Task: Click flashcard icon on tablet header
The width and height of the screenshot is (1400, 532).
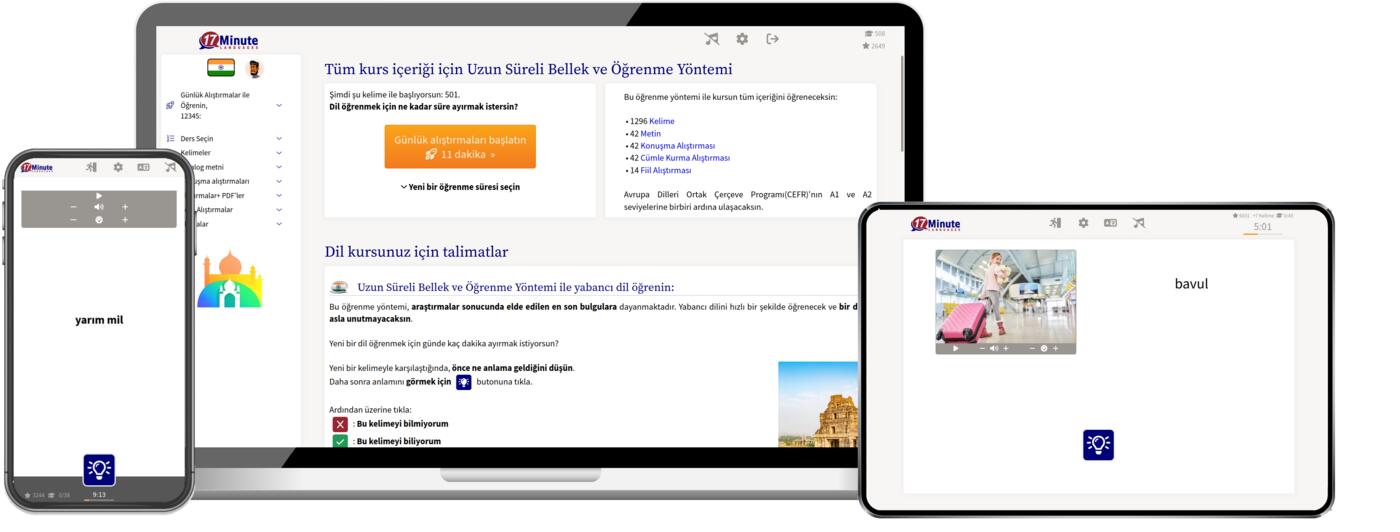Action: point(1110,223)
